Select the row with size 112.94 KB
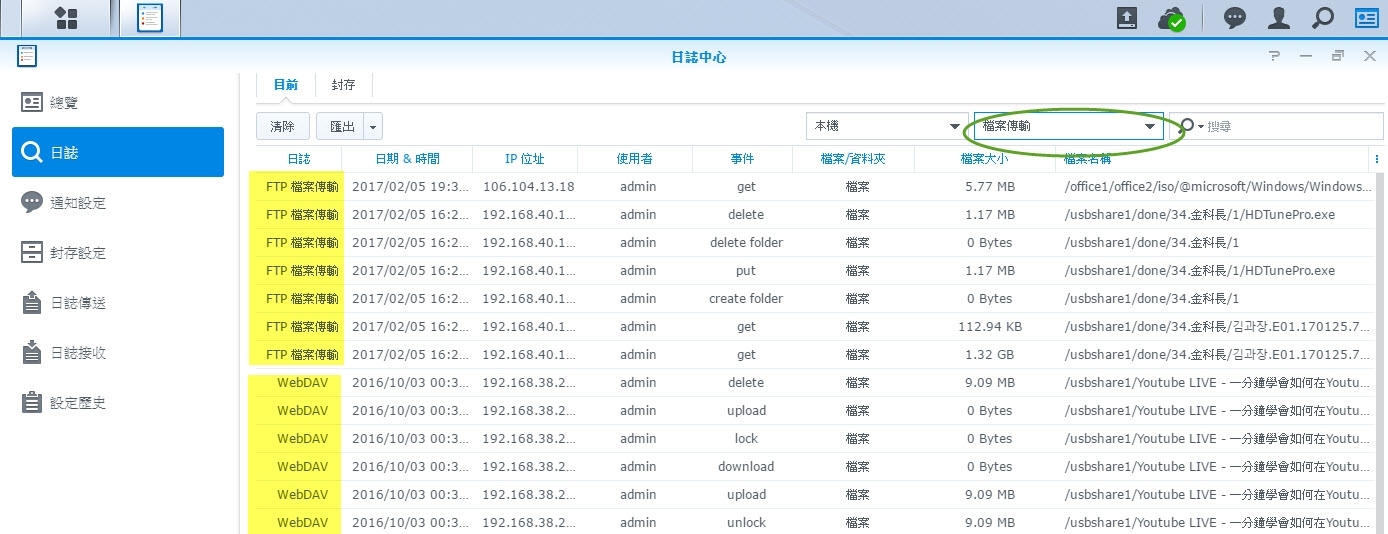The height and width of the screenshot is (534, 1388). pyautogui.click(x=815, y=327)
